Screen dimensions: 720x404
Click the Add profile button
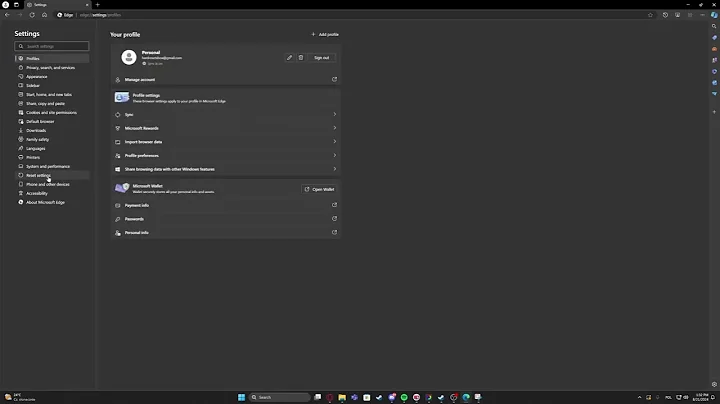325,34
